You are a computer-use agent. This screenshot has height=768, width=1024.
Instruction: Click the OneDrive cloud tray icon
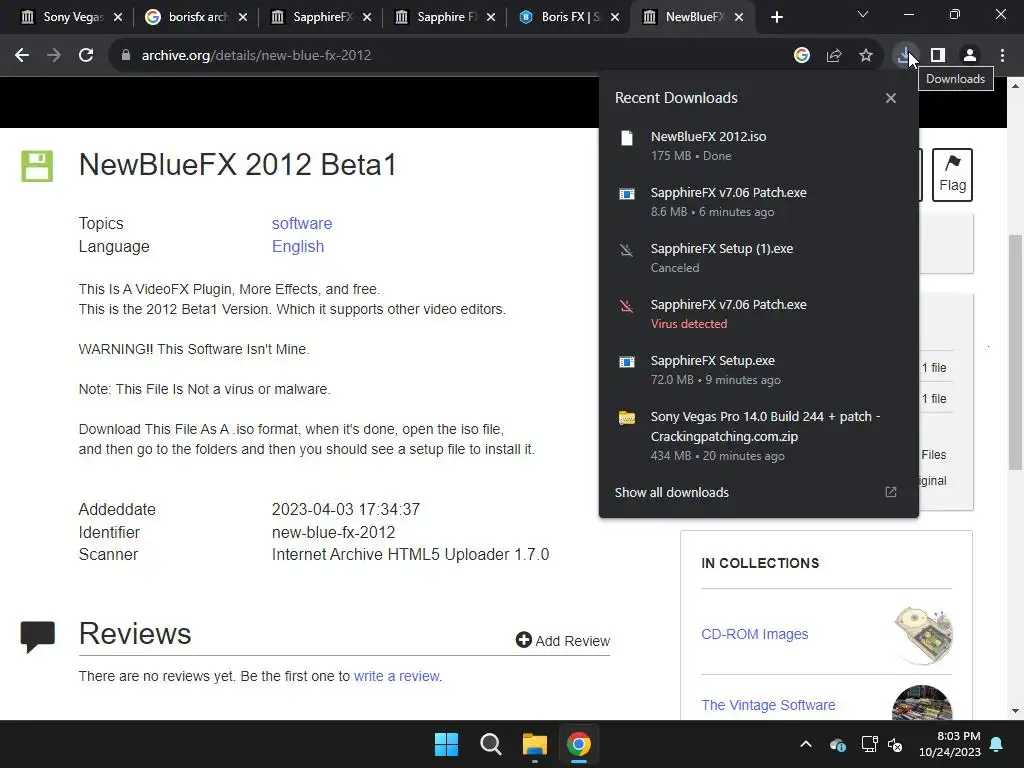[x=837, y=744]
